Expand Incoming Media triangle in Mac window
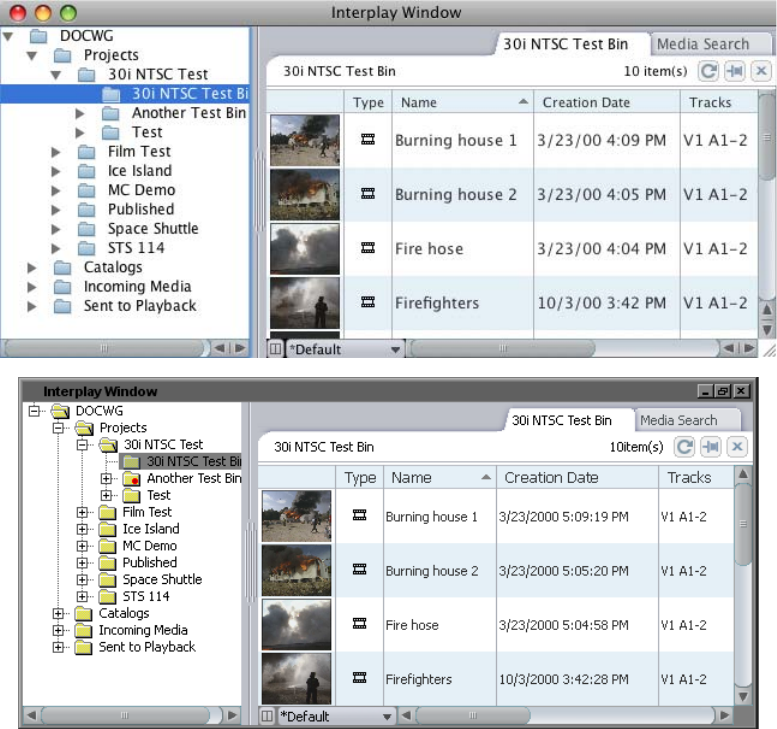This screenshot has width=777, height=729. pos(32,287)
